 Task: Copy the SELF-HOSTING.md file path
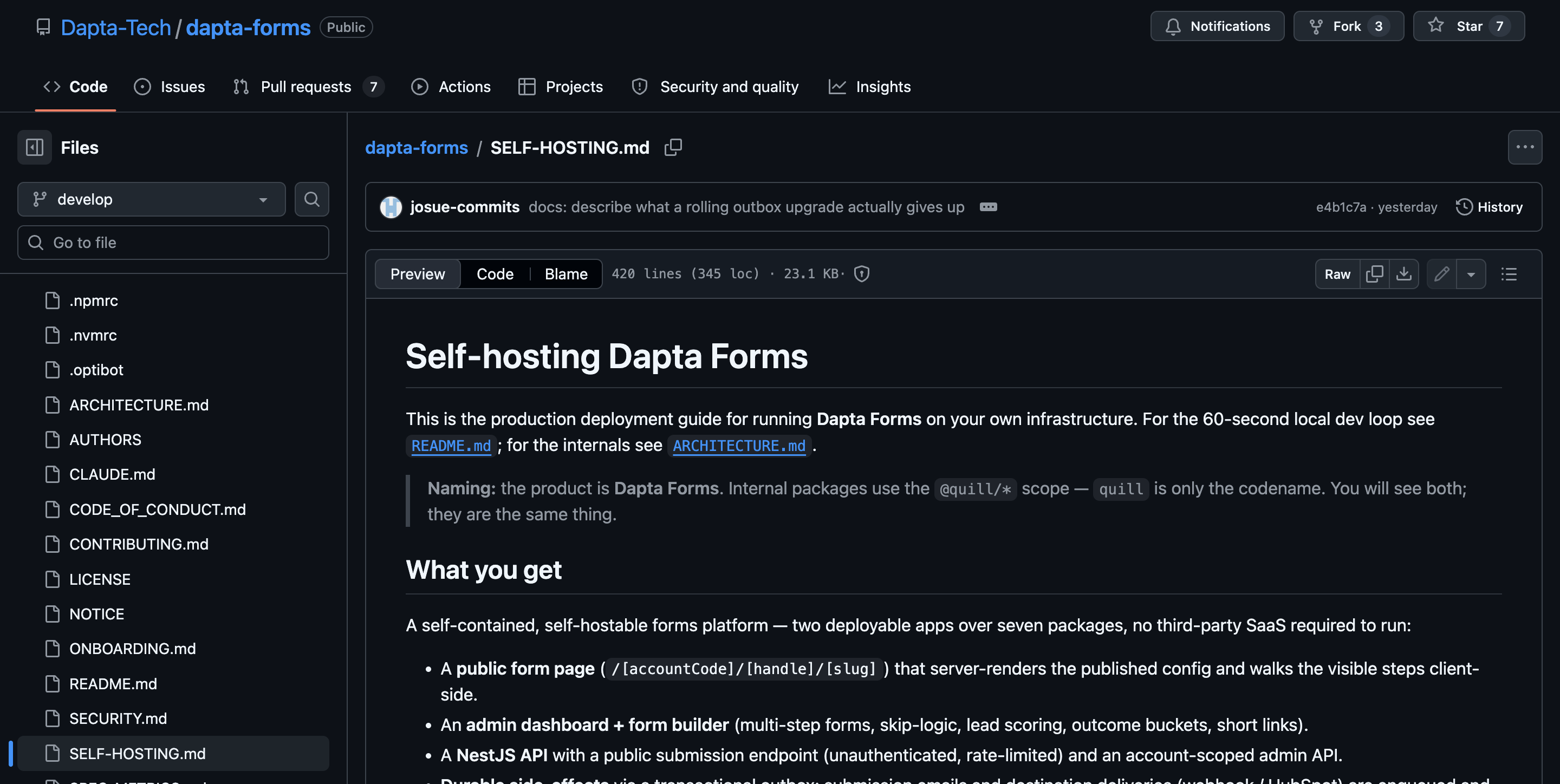click(673, 147)
